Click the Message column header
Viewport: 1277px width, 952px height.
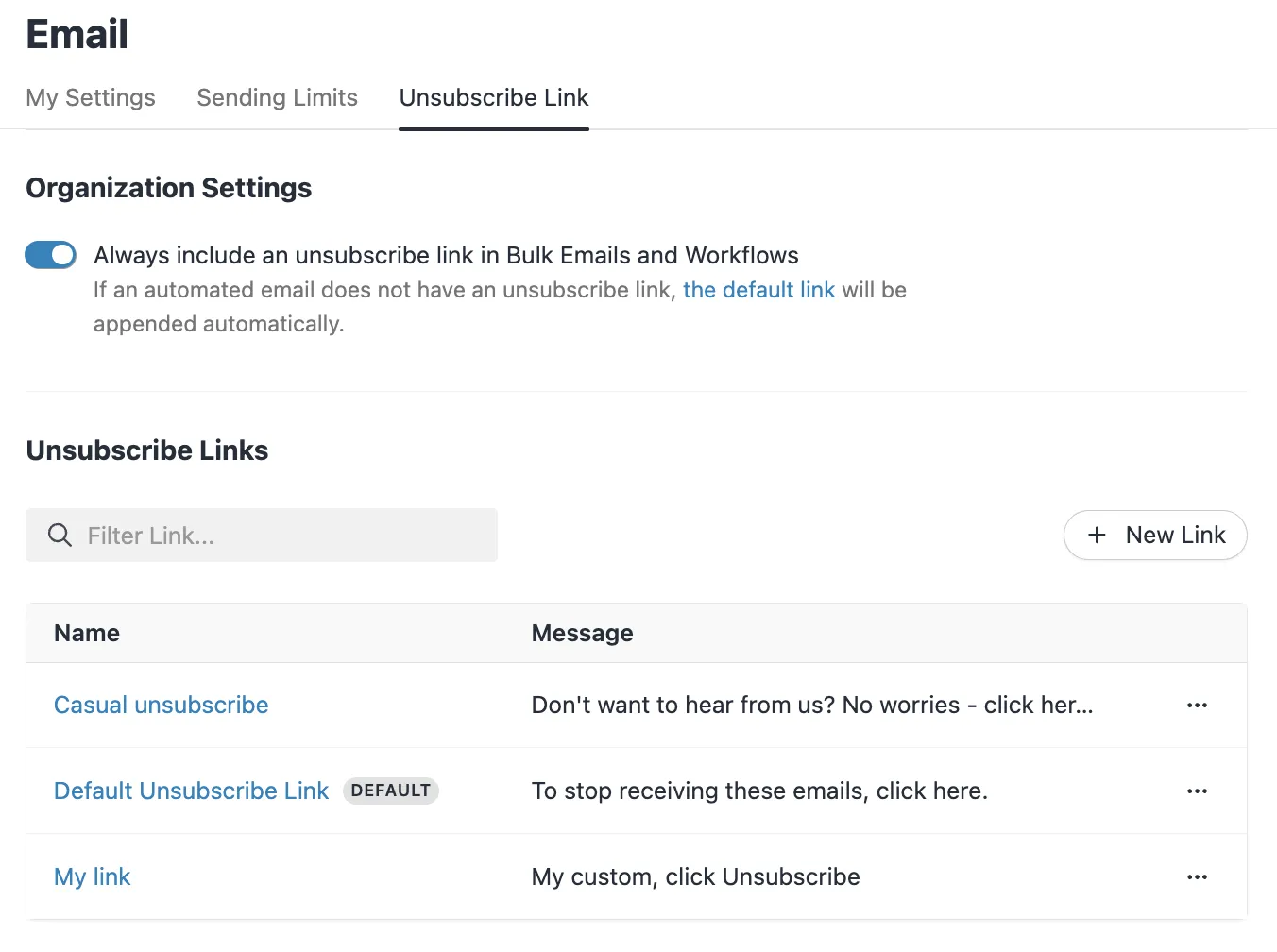(x=583, y=633)
